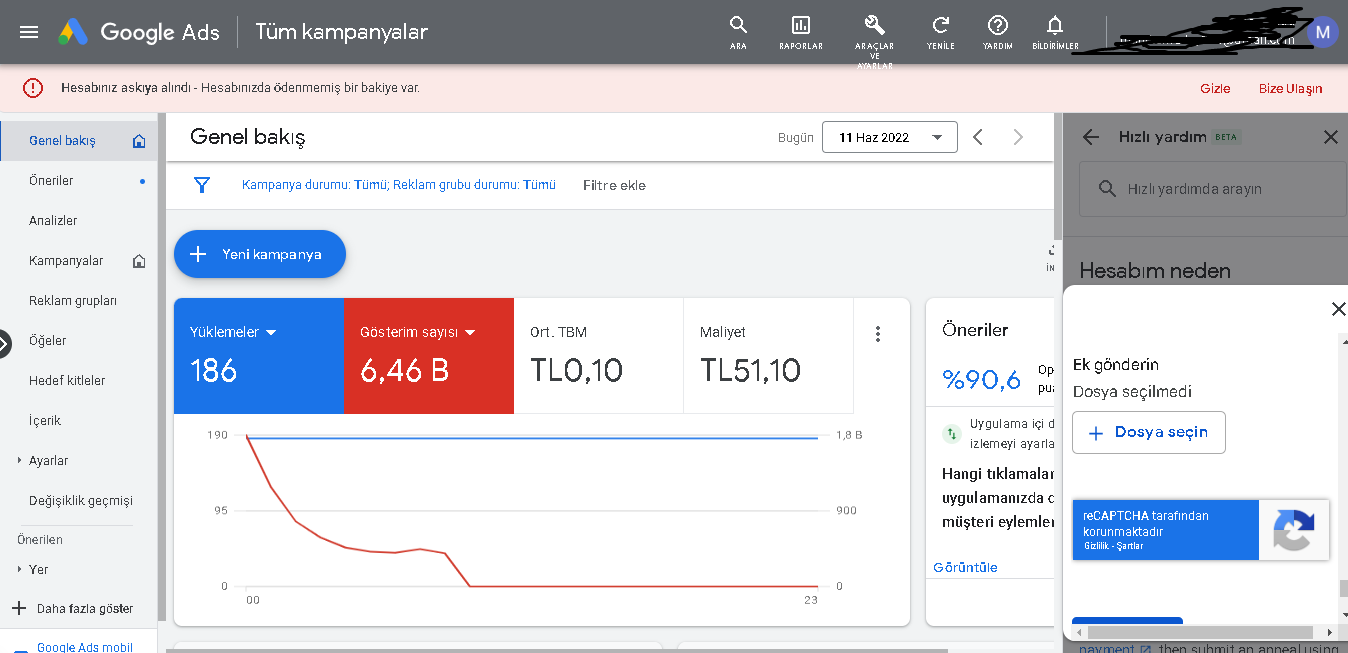Click the Ort. TBM metric card
This screenshot has height=653, width=1348.
tap(598, 355)
